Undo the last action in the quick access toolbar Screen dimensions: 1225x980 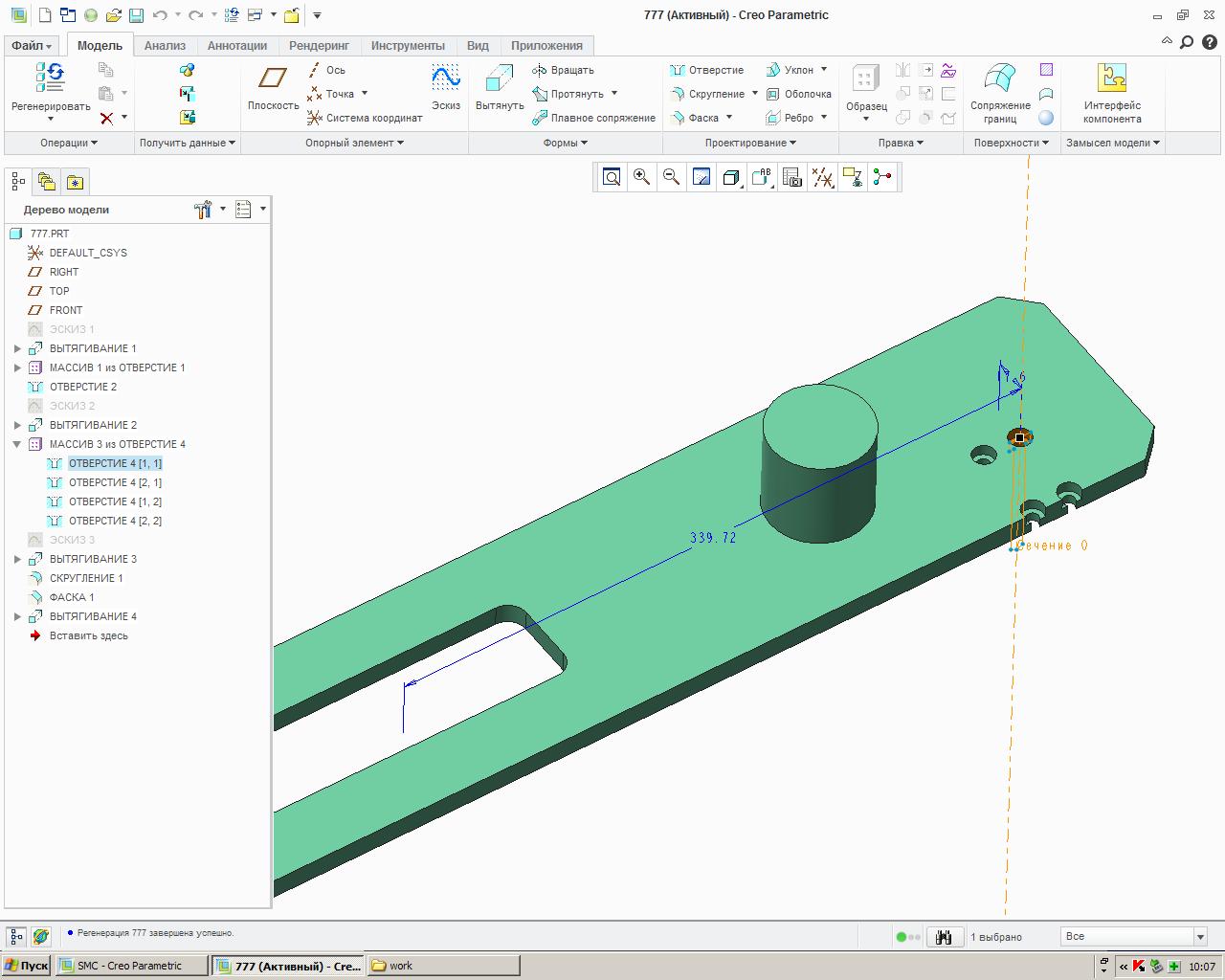click(x=160, y=15)
